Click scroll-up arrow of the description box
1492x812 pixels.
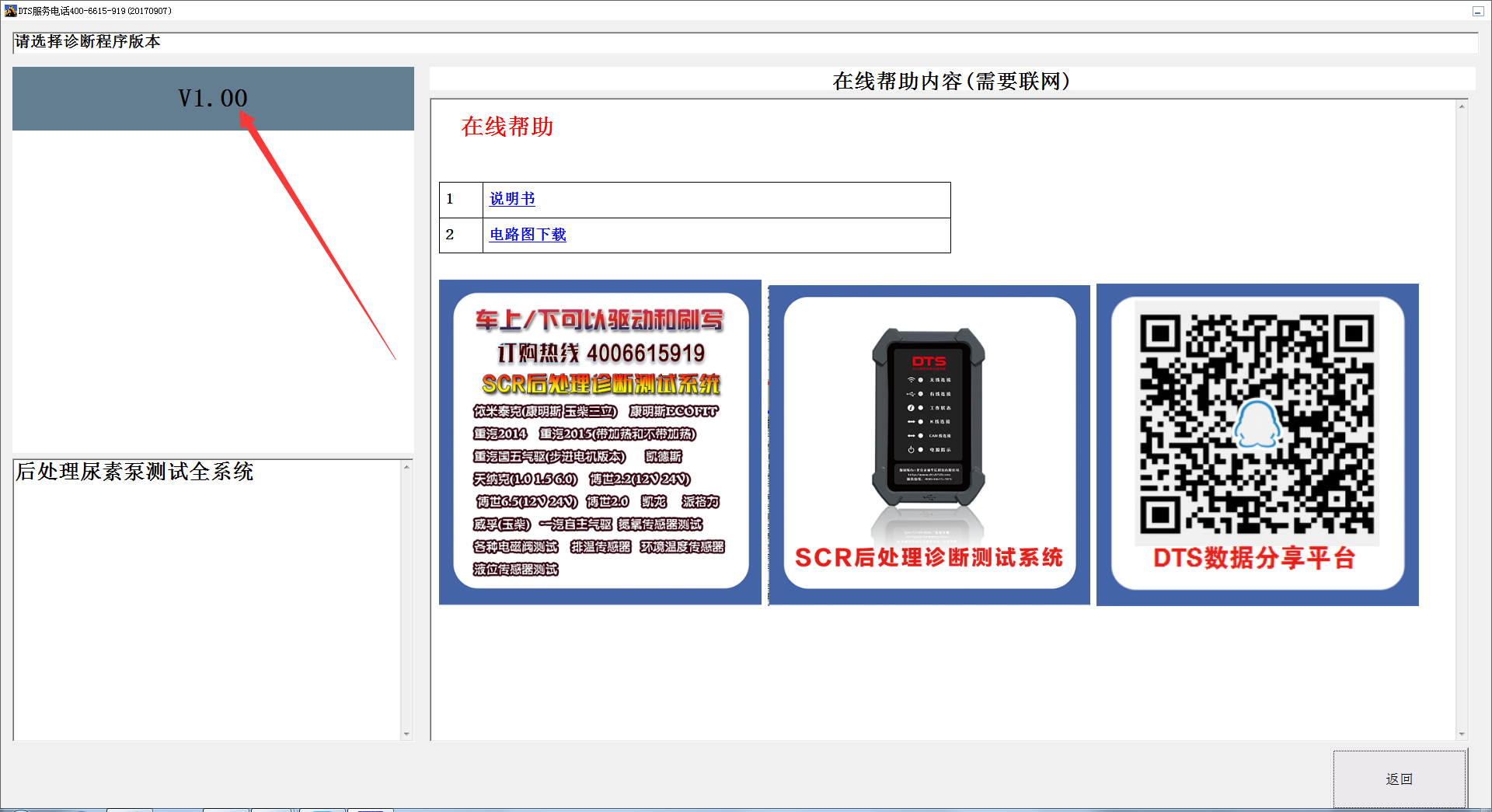pyautogui.click(x=406, y=467)
